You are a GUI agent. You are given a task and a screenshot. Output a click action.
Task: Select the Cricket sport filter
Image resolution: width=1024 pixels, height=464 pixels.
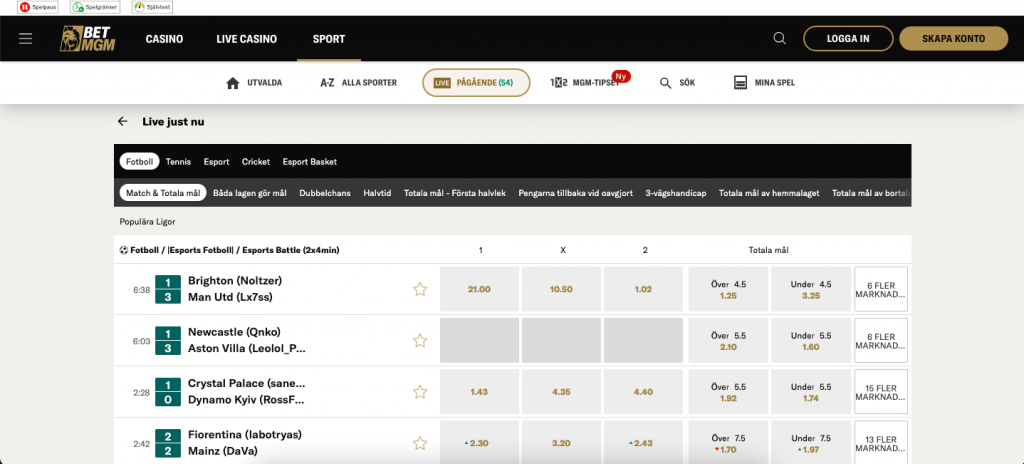point(255,161)
